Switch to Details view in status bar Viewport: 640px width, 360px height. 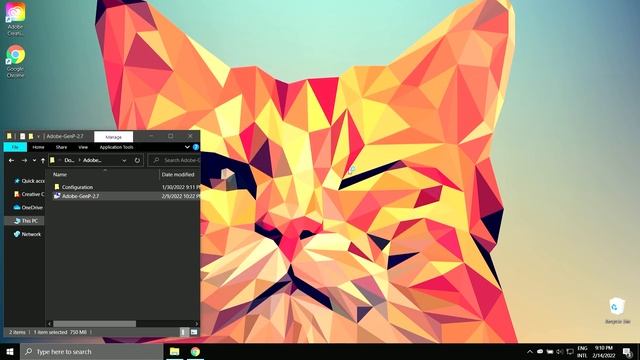click(184, 332)
